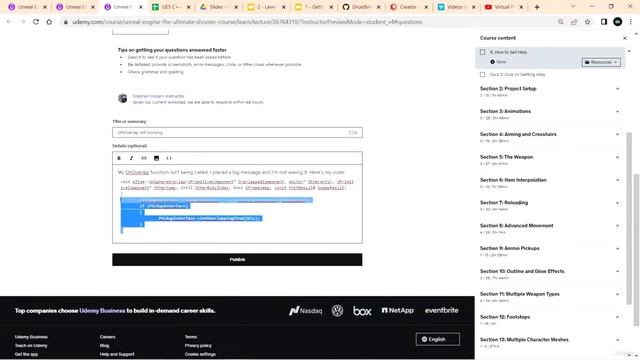Reload the current Udemy page
Viewport: 640px width, 360px height.
click(x=36, y=22)
